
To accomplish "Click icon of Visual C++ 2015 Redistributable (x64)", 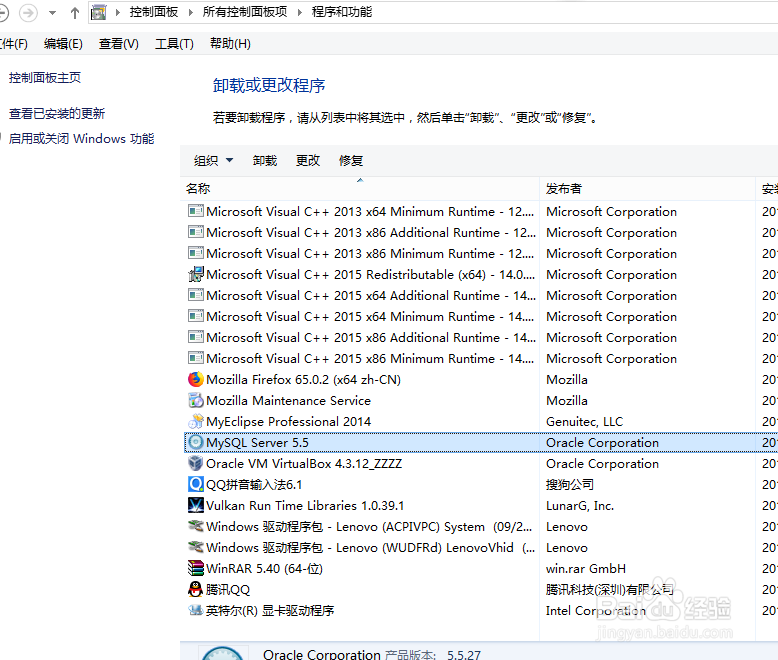I will (195, 274).
